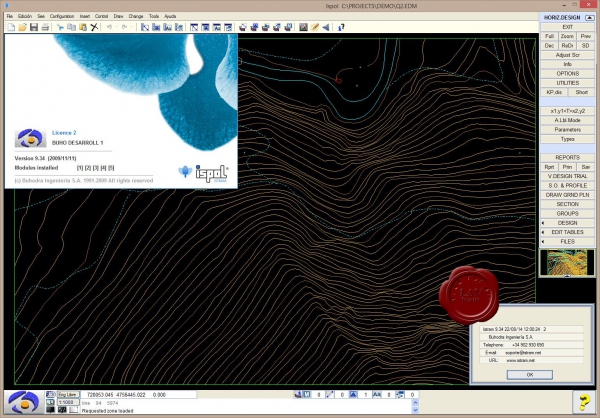Open the Configuration menu
Image resolution: width=600 pixels, height=418 pixels.
(62, 16)
